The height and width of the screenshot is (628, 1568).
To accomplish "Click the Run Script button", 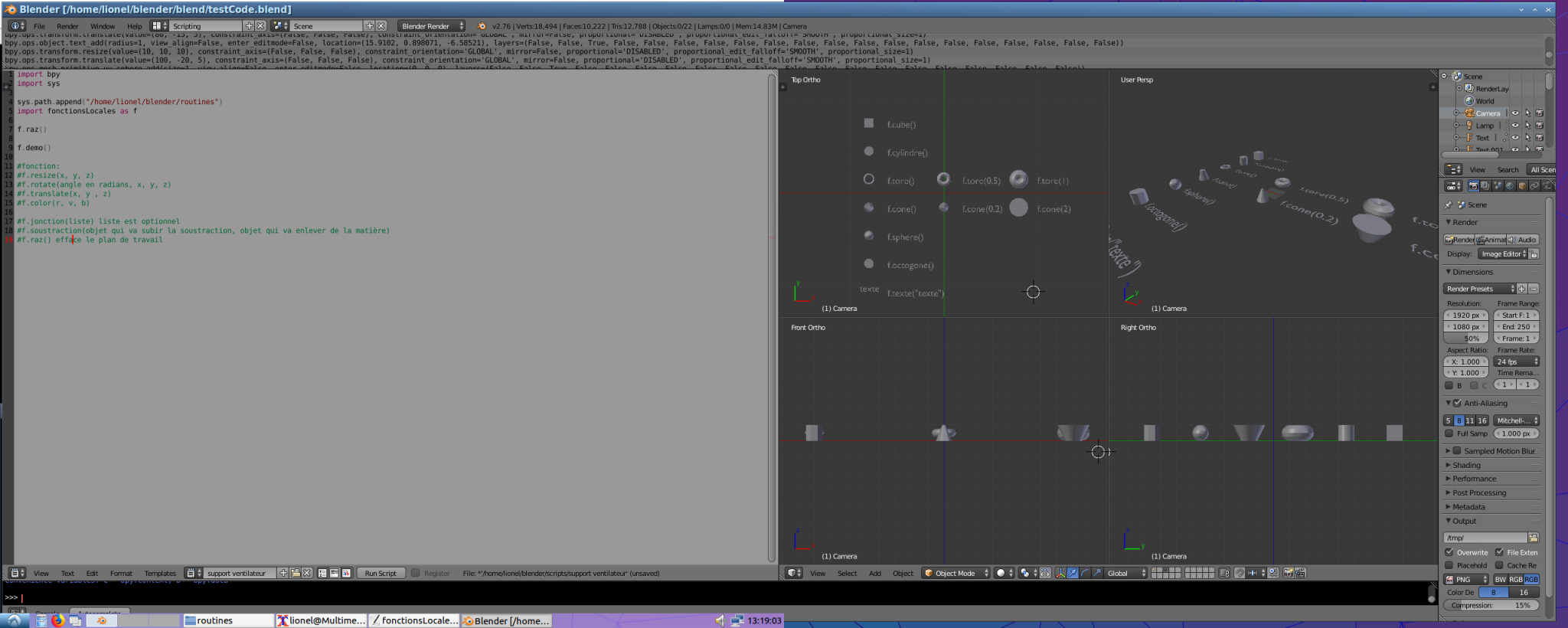I will tap(381, 573).
